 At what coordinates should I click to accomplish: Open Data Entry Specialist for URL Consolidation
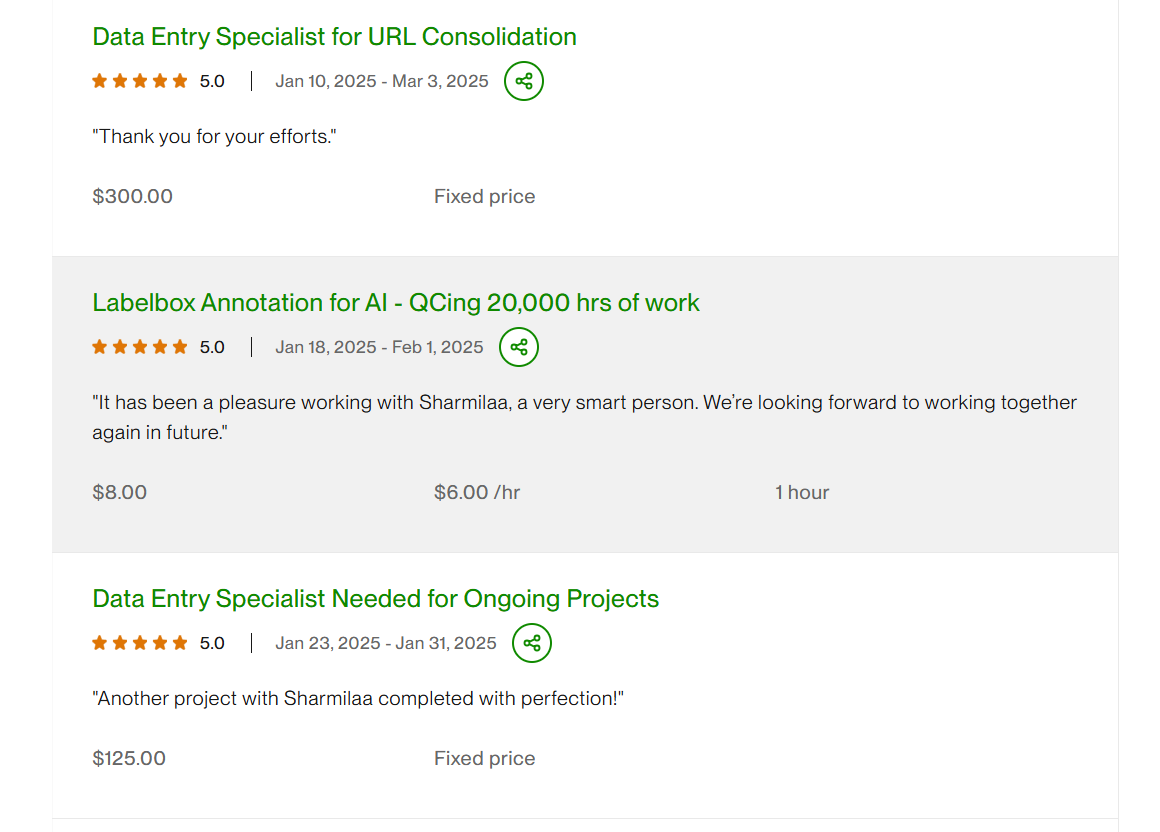click(334, 37)
